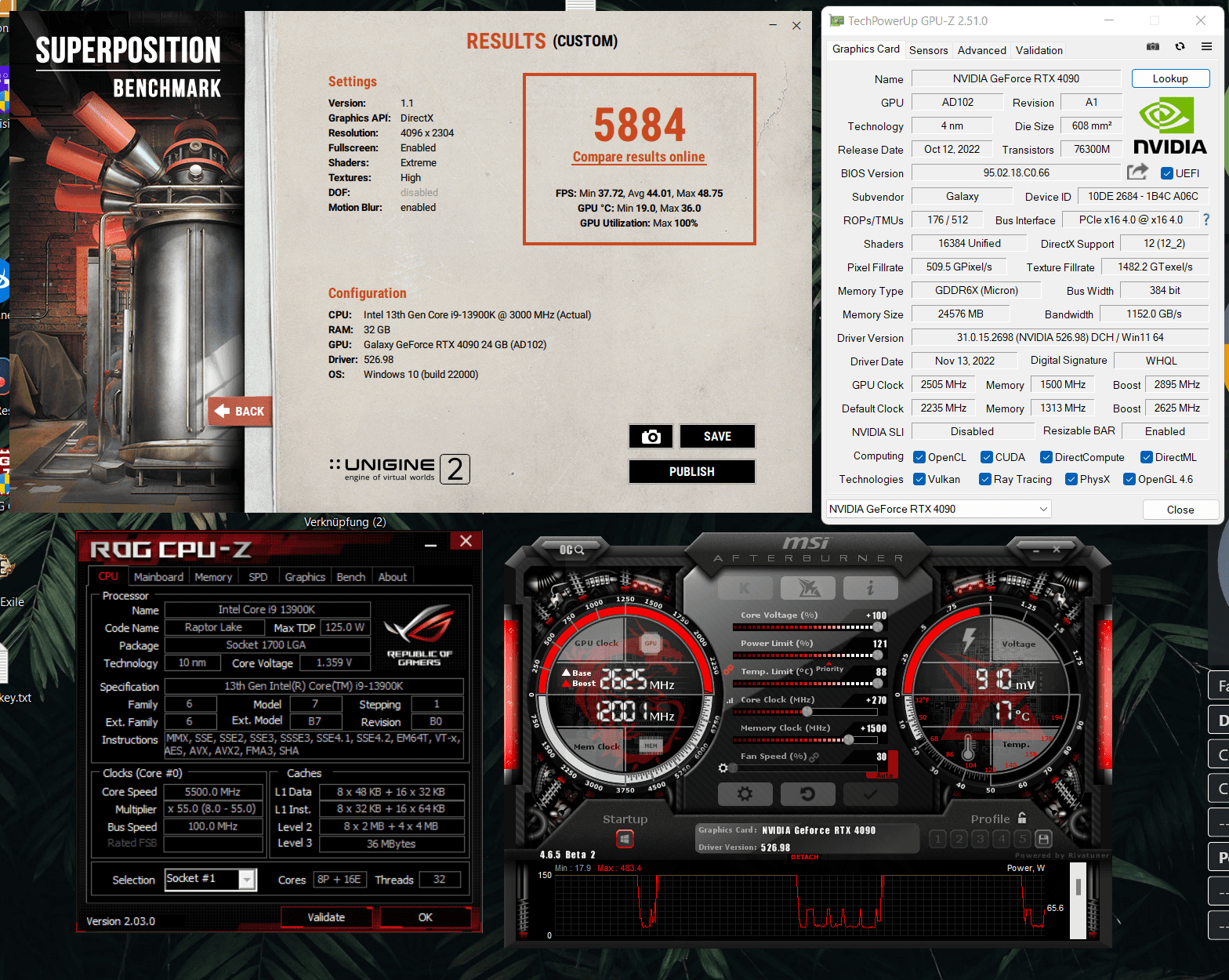
Task: Toggle the OpenGL 4.6 checkbox
Action: coord(1129,479)
